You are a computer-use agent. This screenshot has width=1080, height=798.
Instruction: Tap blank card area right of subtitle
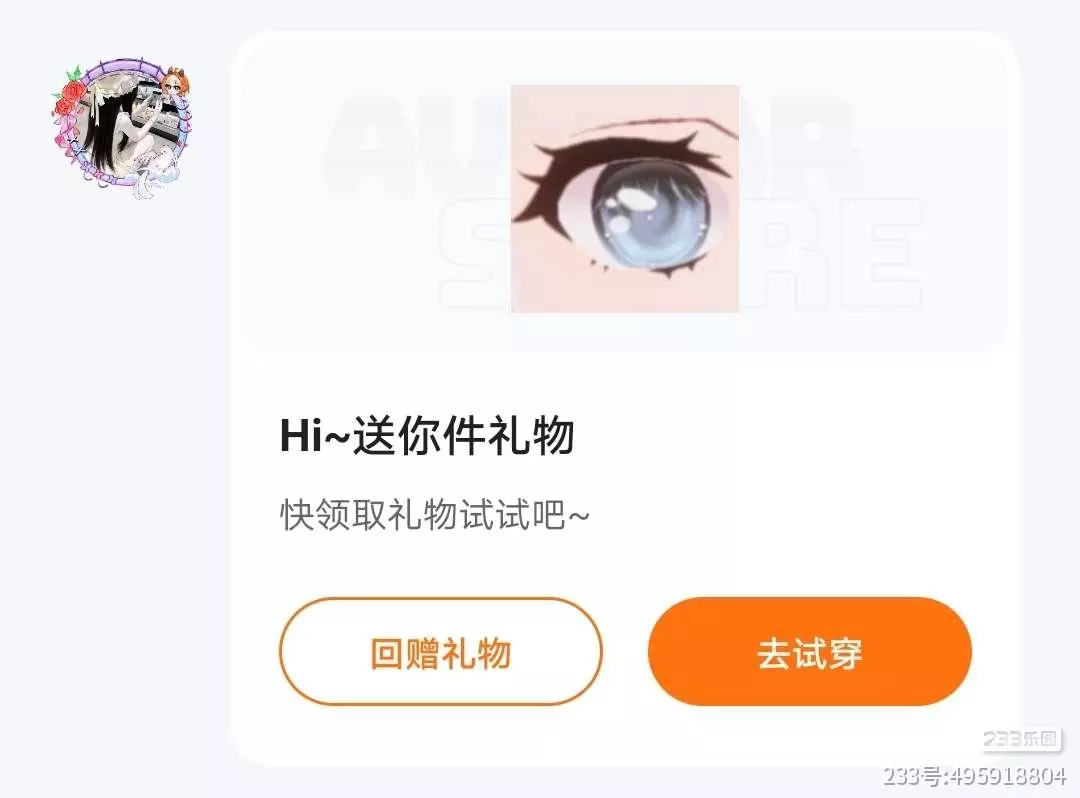(x=792, y=514)
